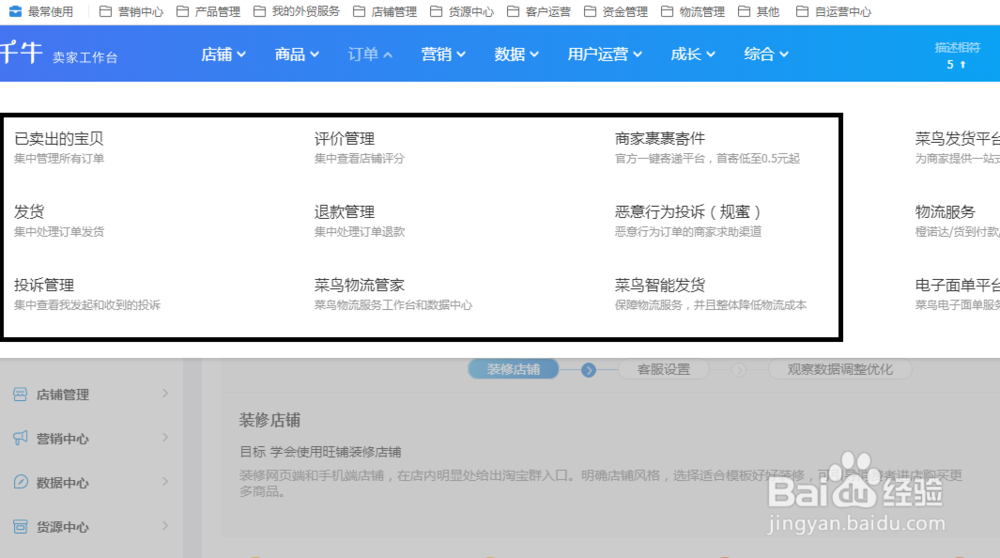
Task: Click the 千牛 logo
Action: pyautogui.click(x=21, y=52)
